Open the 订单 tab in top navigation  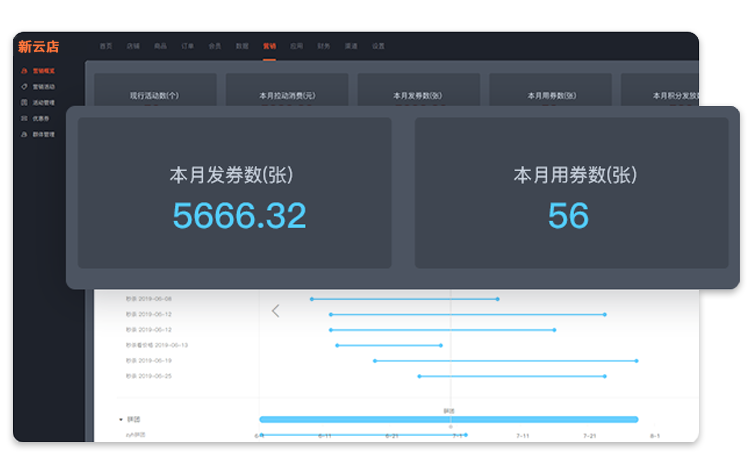point(188,46)
